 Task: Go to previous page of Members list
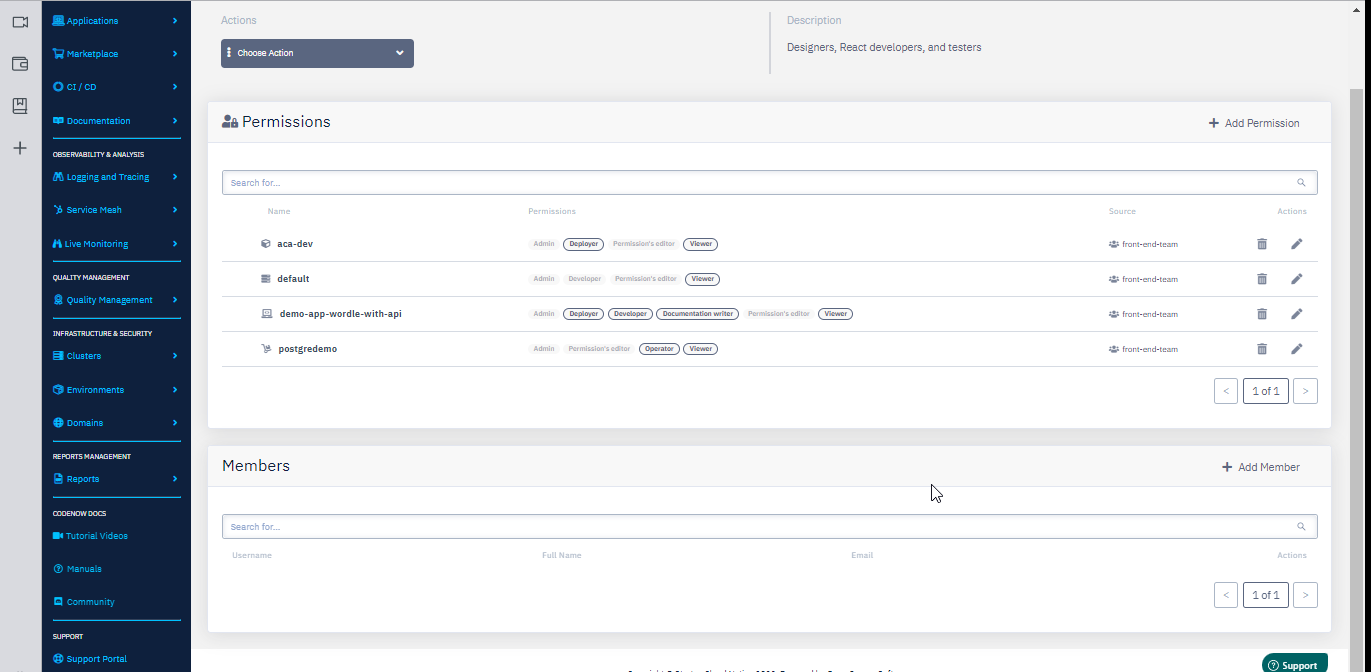click(1226, 595)
